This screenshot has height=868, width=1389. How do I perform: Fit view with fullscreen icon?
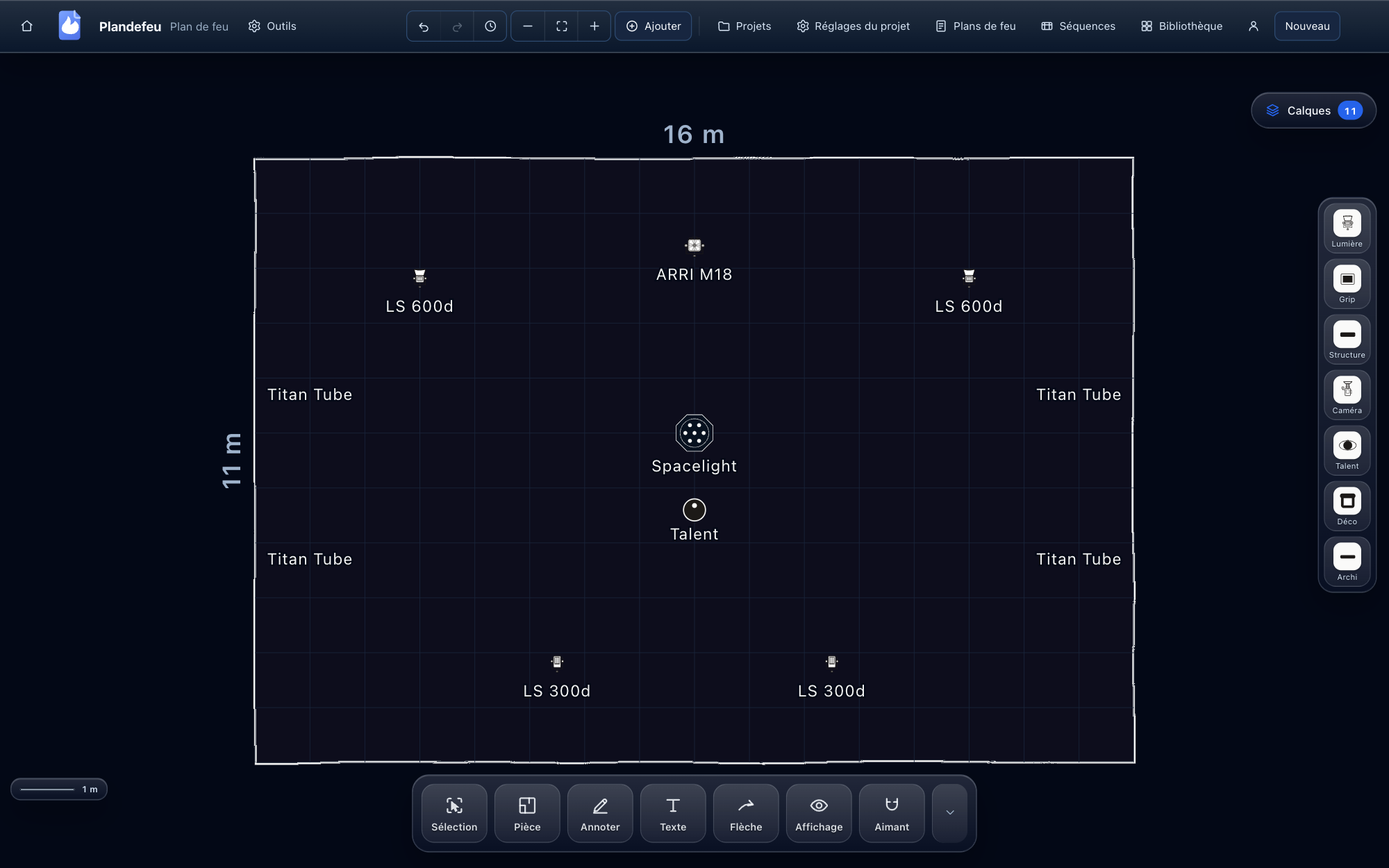(561, 26)
